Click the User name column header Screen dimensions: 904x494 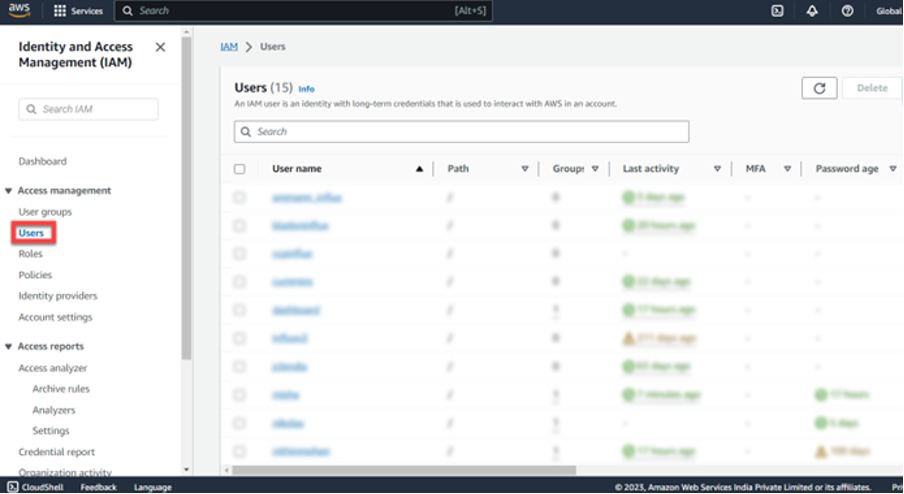(297, 169)
